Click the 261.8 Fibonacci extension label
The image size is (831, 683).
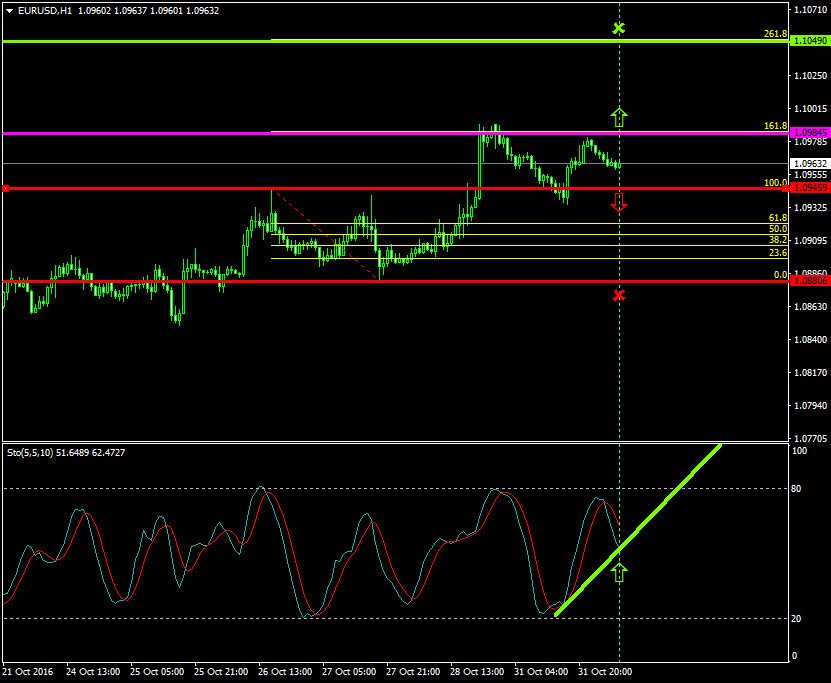point(775,33)
